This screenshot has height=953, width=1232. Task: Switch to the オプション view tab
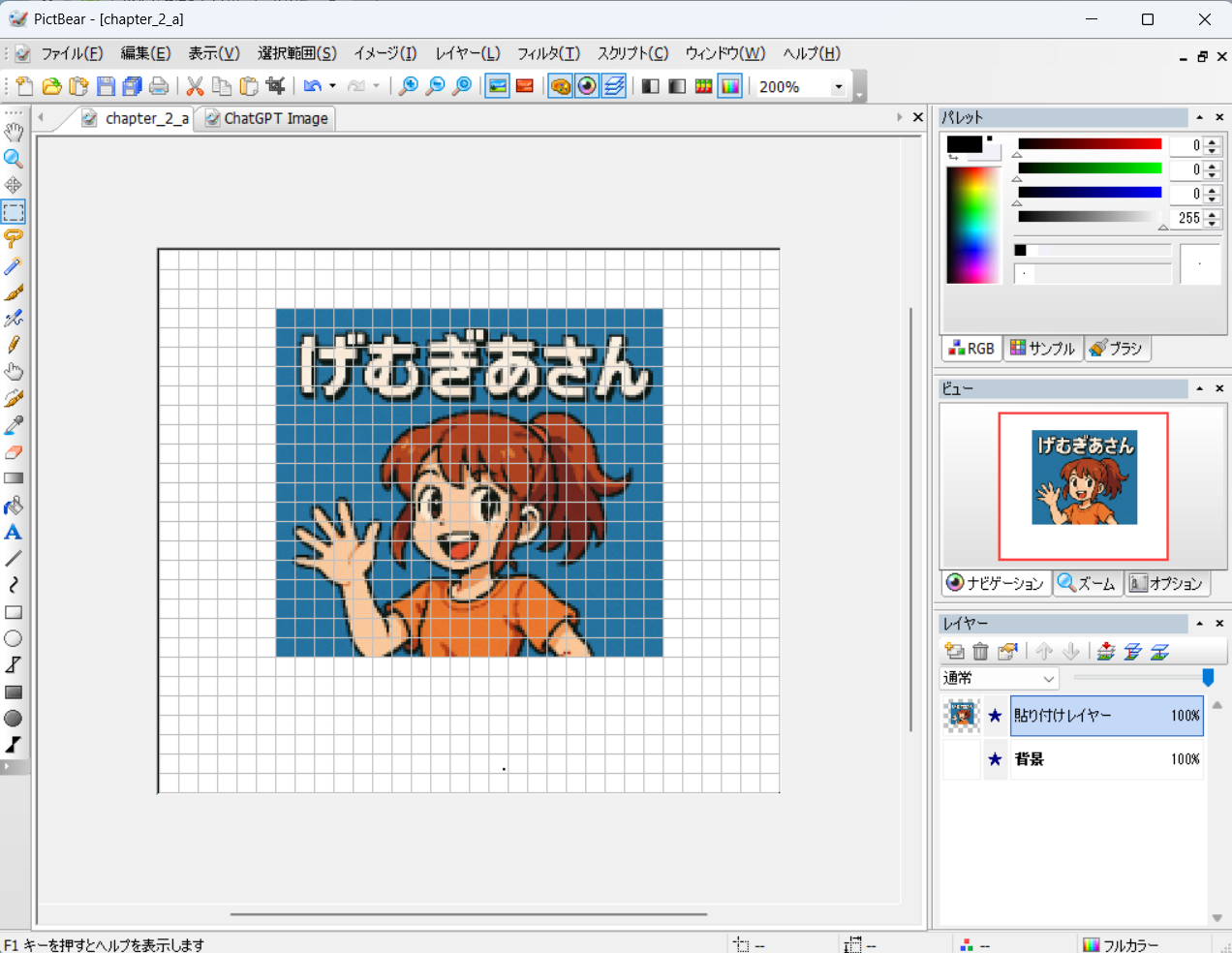click(1166, 583)
